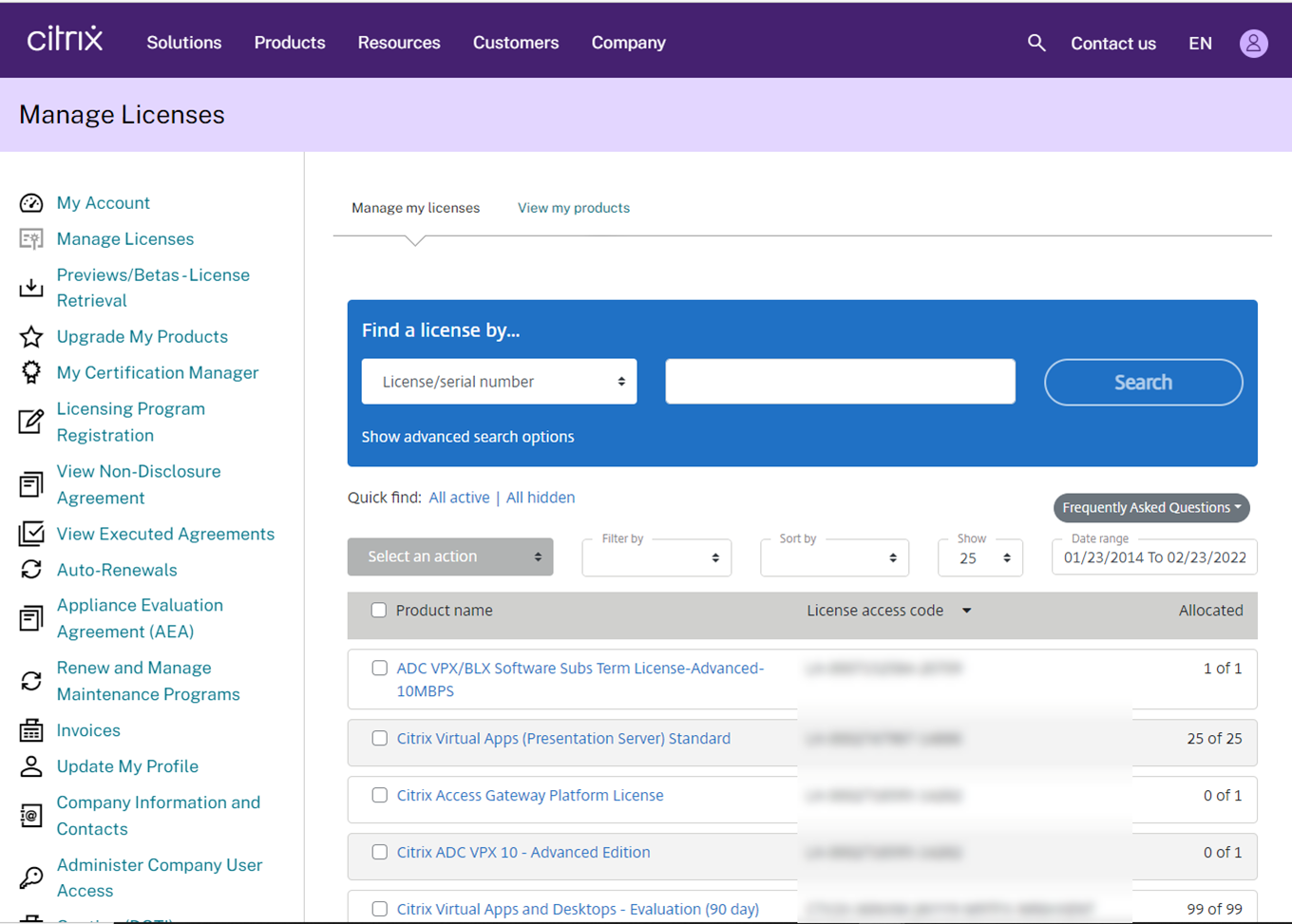Viewport: 1292px width, 924px height.
Task: Click the Upgrade My Products star icon
Action: click(31, 336)
